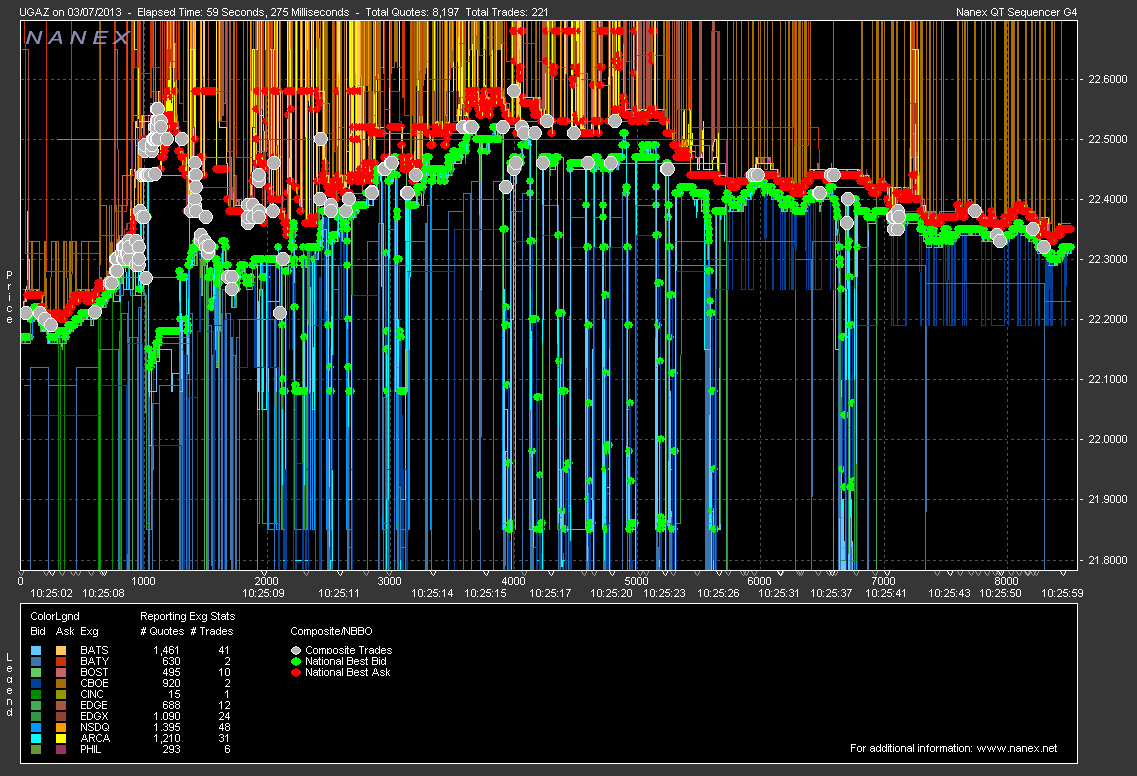Click the '# Quotes' column header

(x=162, y=632)
